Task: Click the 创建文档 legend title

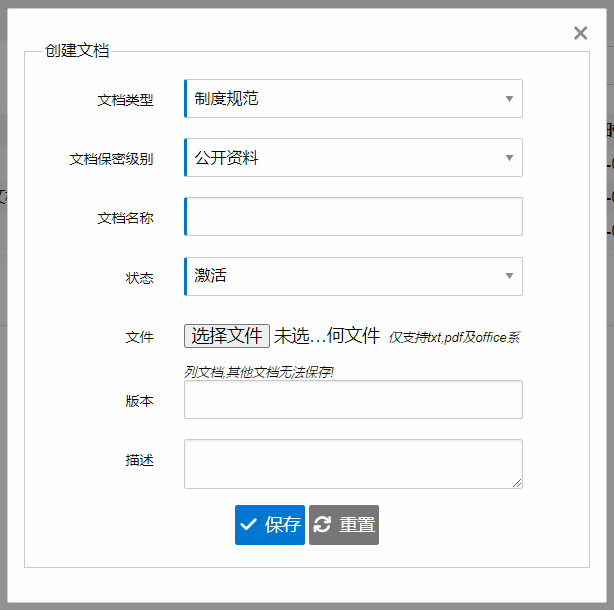Action: (x=77, y=51)
